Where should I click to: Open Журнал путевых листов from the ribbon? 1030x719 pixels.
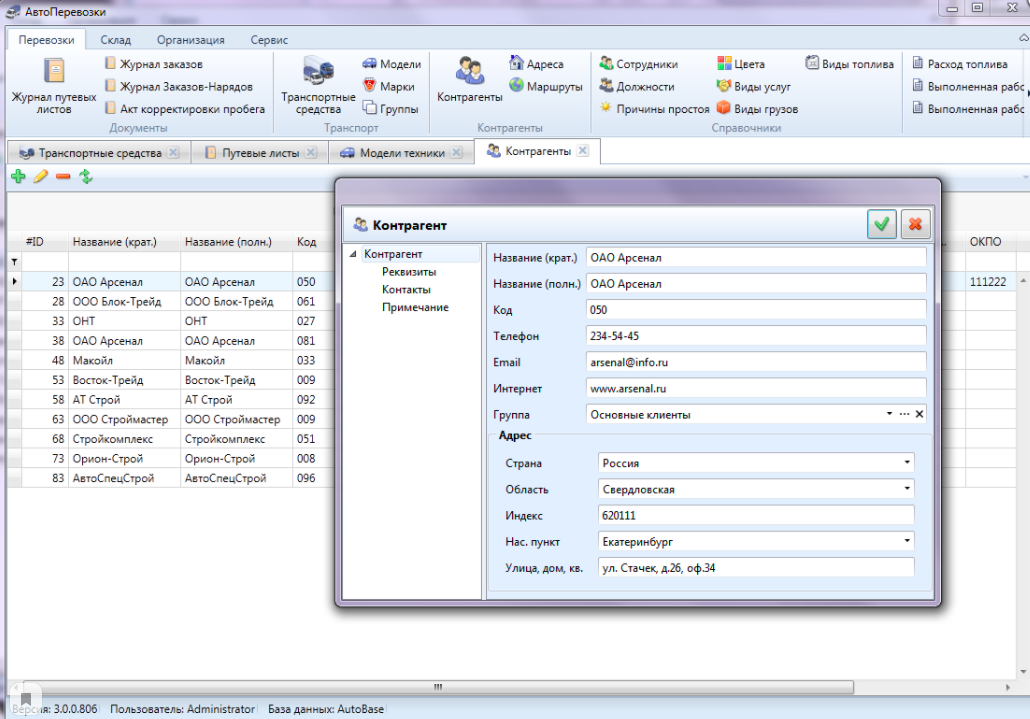pos(54,85)
